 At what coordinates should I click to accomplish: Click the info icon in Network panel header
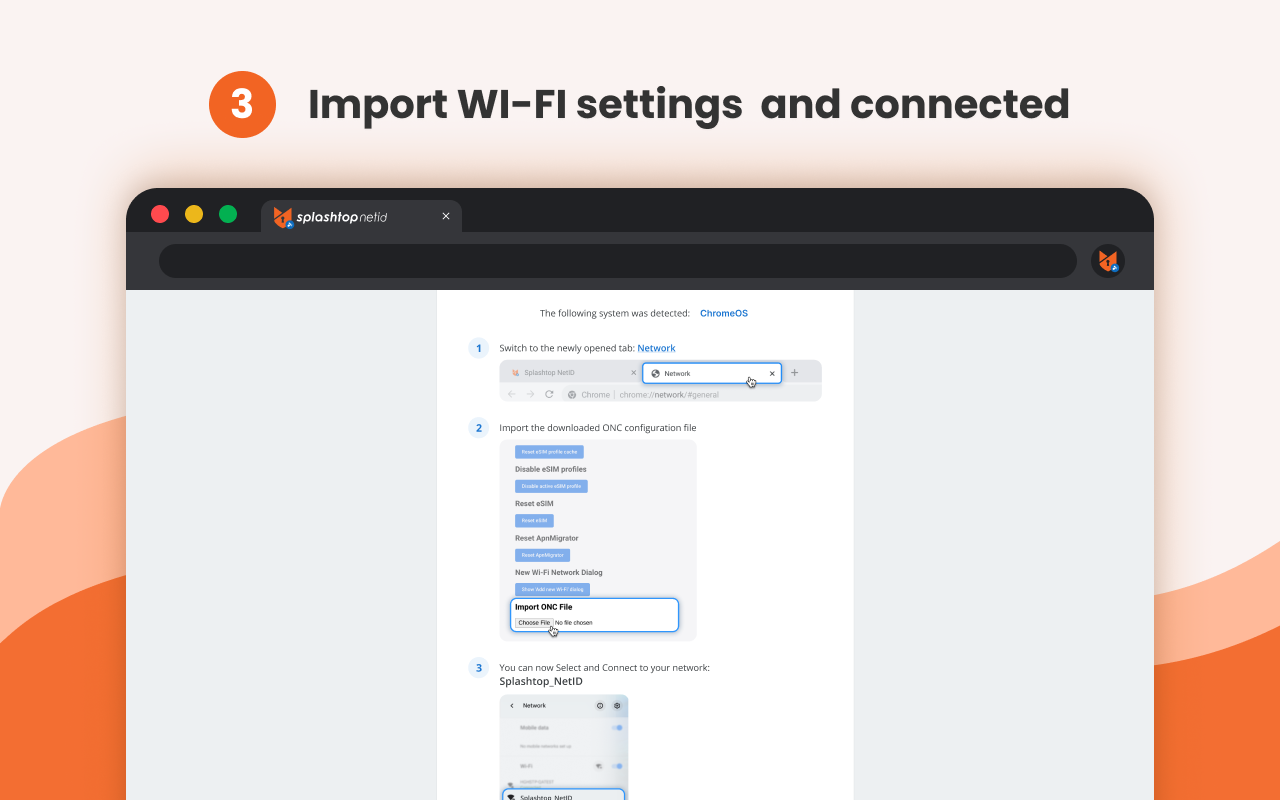[600, 706]
